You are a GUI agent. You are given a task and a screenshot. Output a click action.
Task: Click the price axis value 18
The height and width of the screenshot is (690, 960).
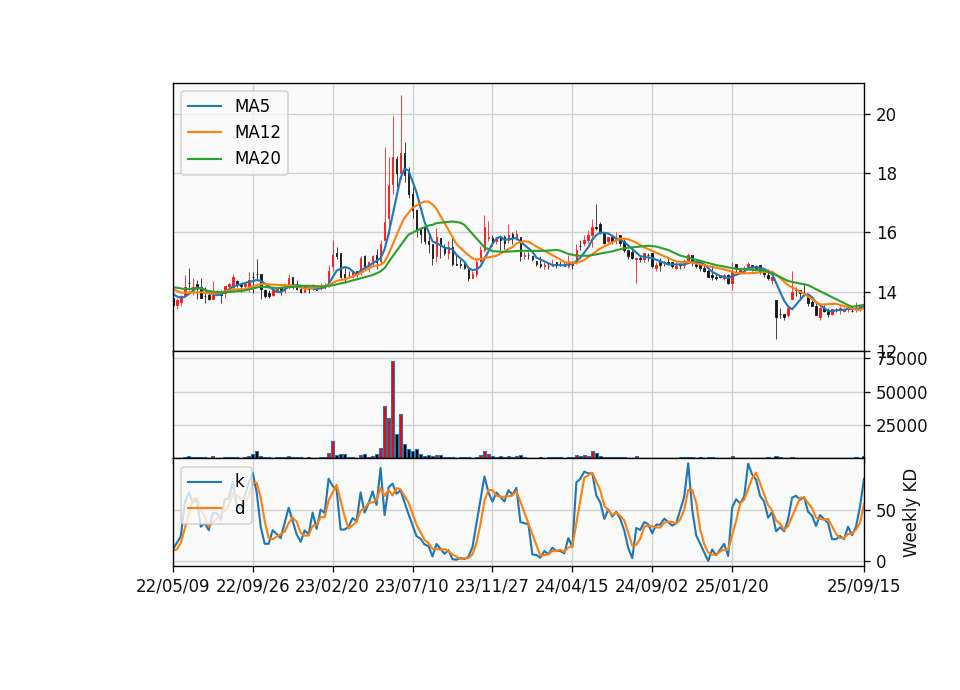coord(886,174)
